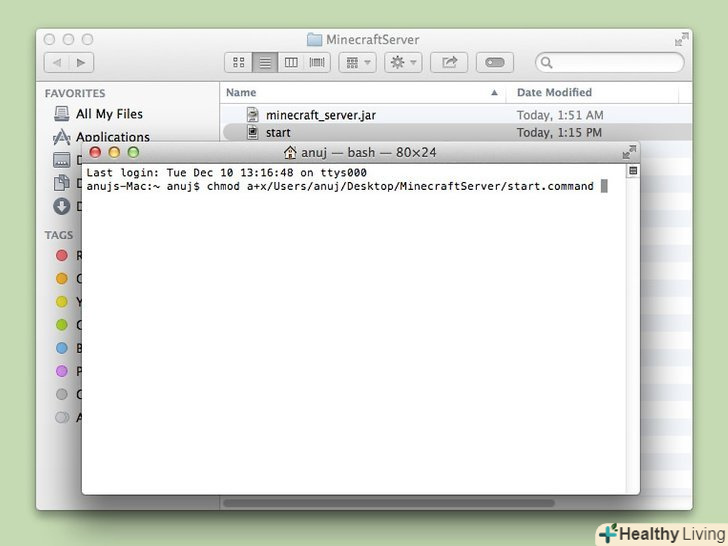This screenshot has height=546, width=728.
Task: Click the Last login line in Terminal
Action: coord(227,173)
